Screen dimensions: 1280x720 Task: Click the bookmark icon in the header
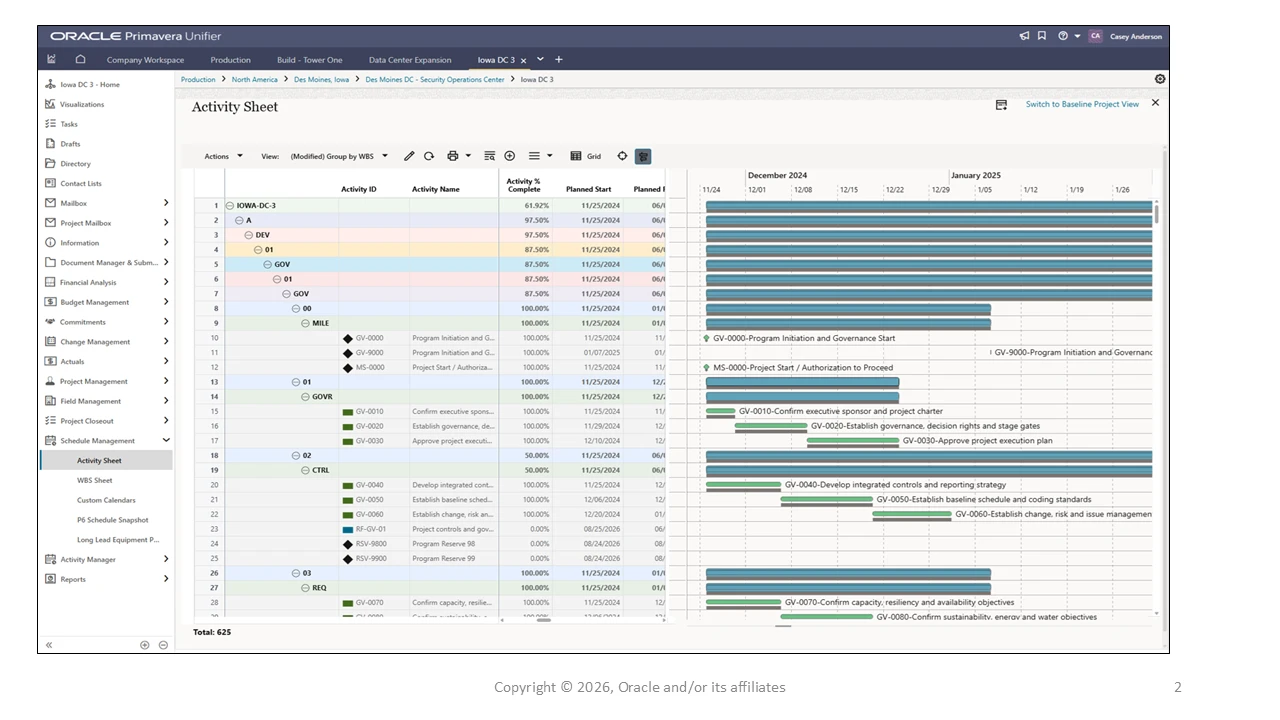coord(1042,36)
